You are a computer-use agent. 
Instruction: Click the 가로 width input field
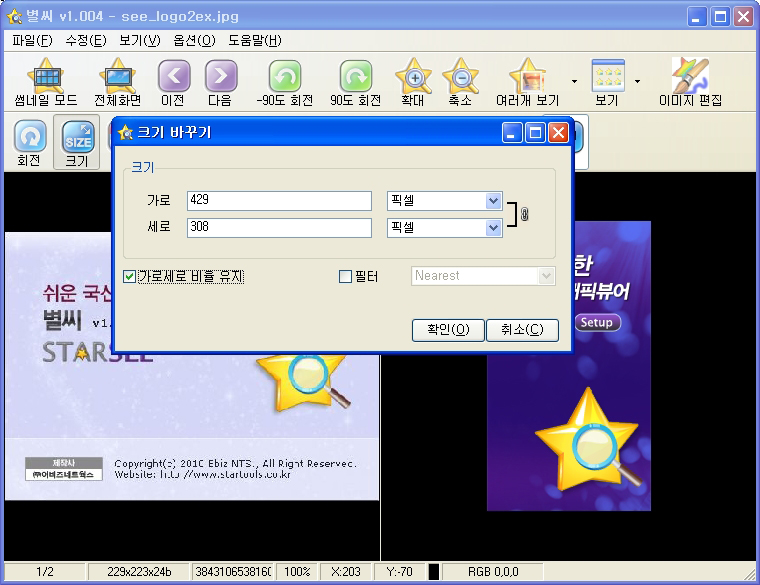click(x=279, y=201)
